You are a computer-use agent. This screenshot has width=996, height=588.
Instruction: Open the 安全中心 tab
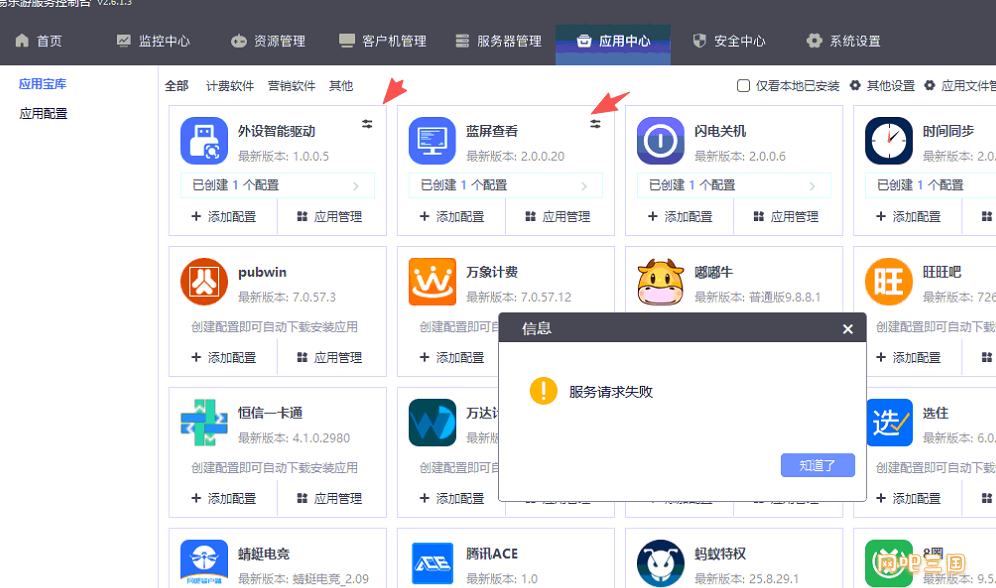(x=729, y=41)
